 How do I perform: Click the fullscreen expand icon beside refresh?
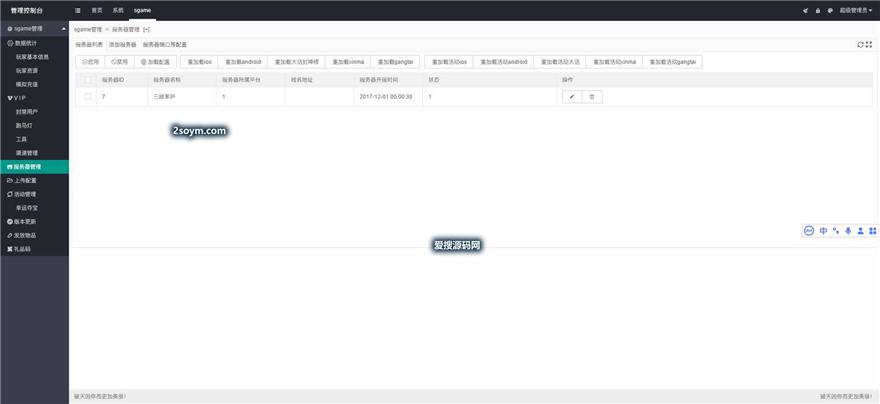coord(871,44)
